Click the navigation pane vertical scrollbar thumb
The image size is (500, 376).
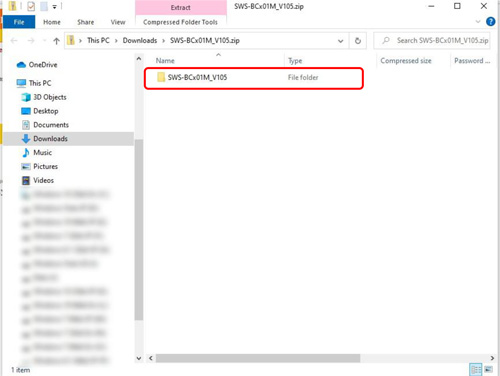[x=139, y=230]
